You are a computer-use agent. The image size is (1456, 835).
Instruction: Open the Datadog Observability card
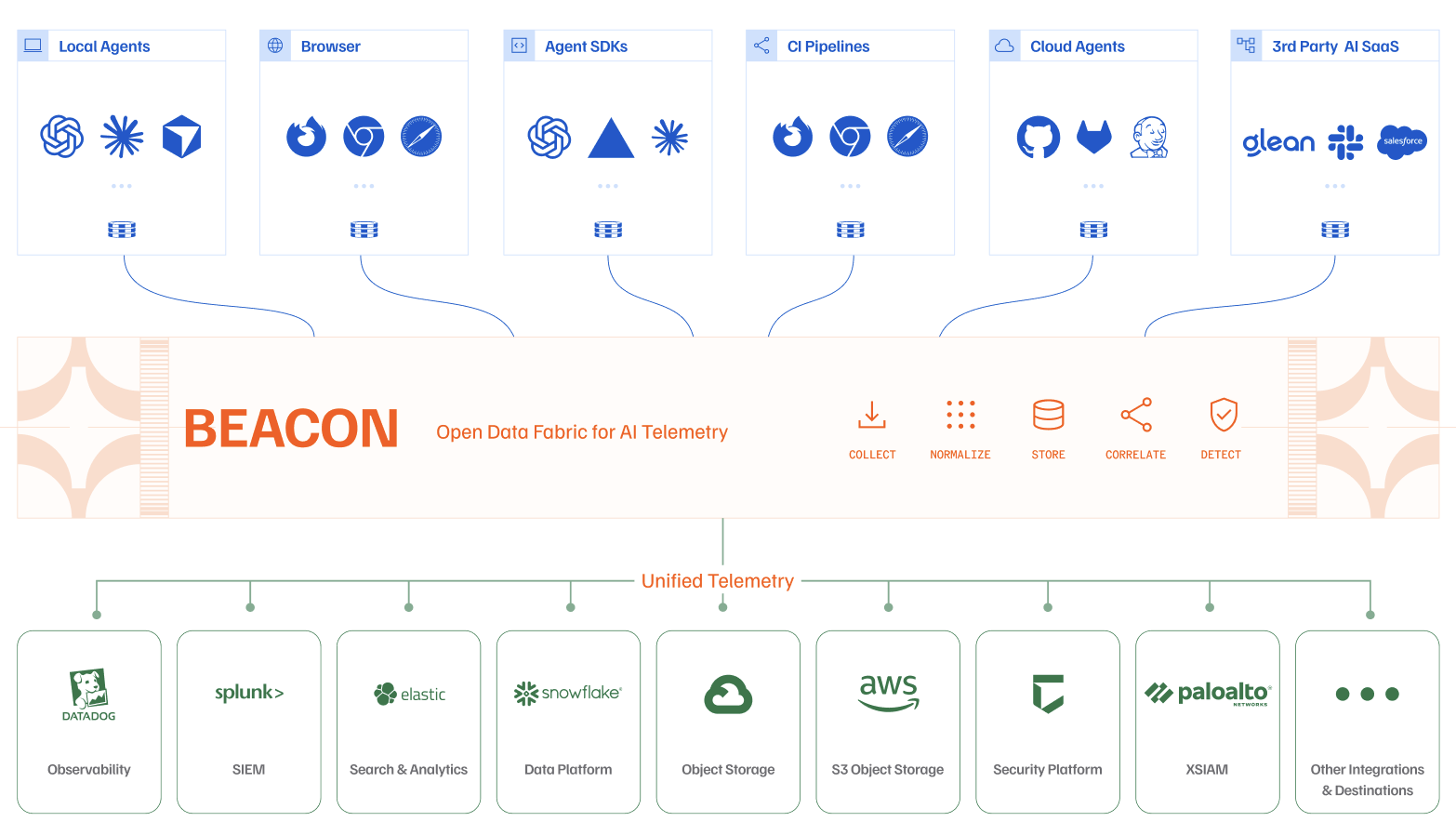(89, 722)
